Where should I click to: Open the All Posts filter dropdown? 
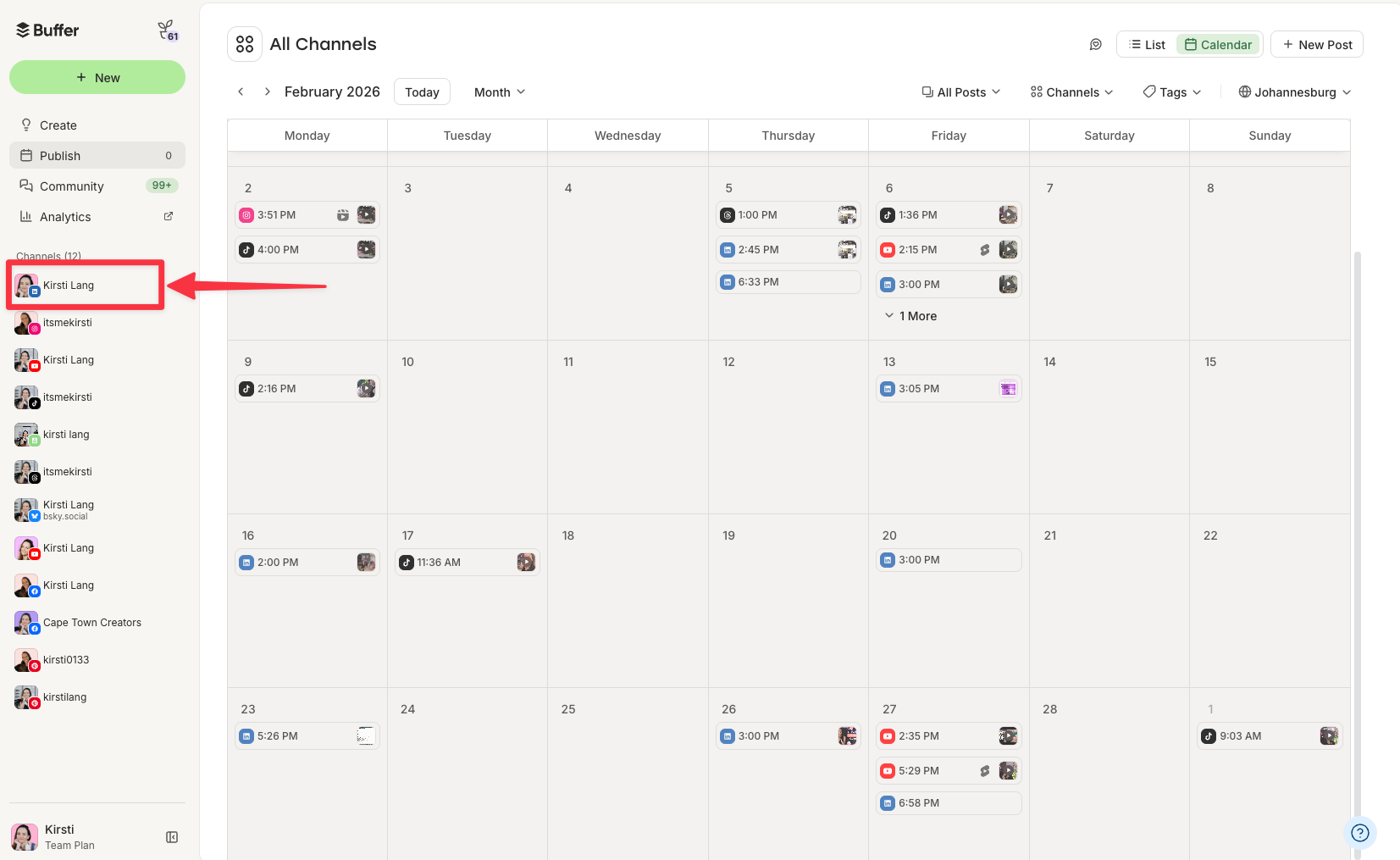pyautogui.click(x=960, y=92)
